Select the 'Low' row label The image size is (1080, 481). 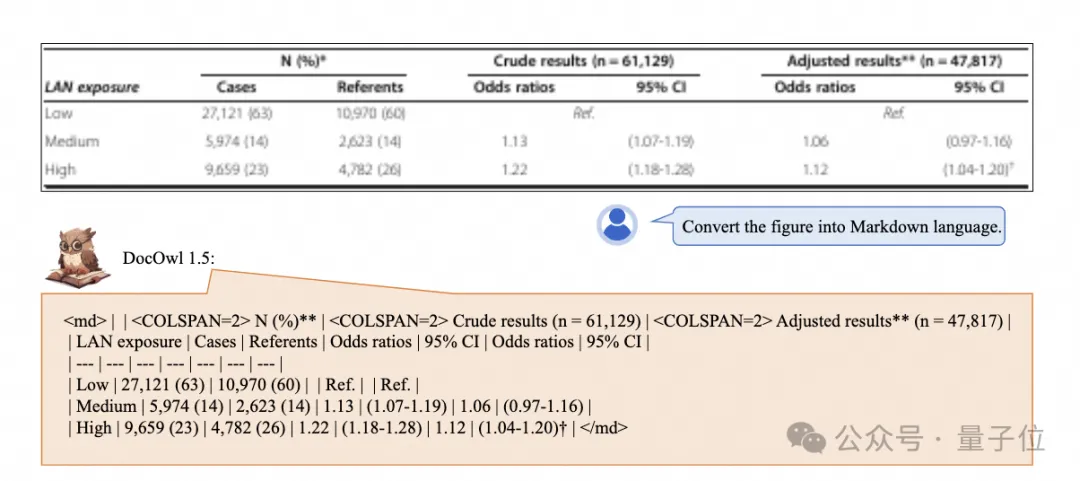point(59,114)
